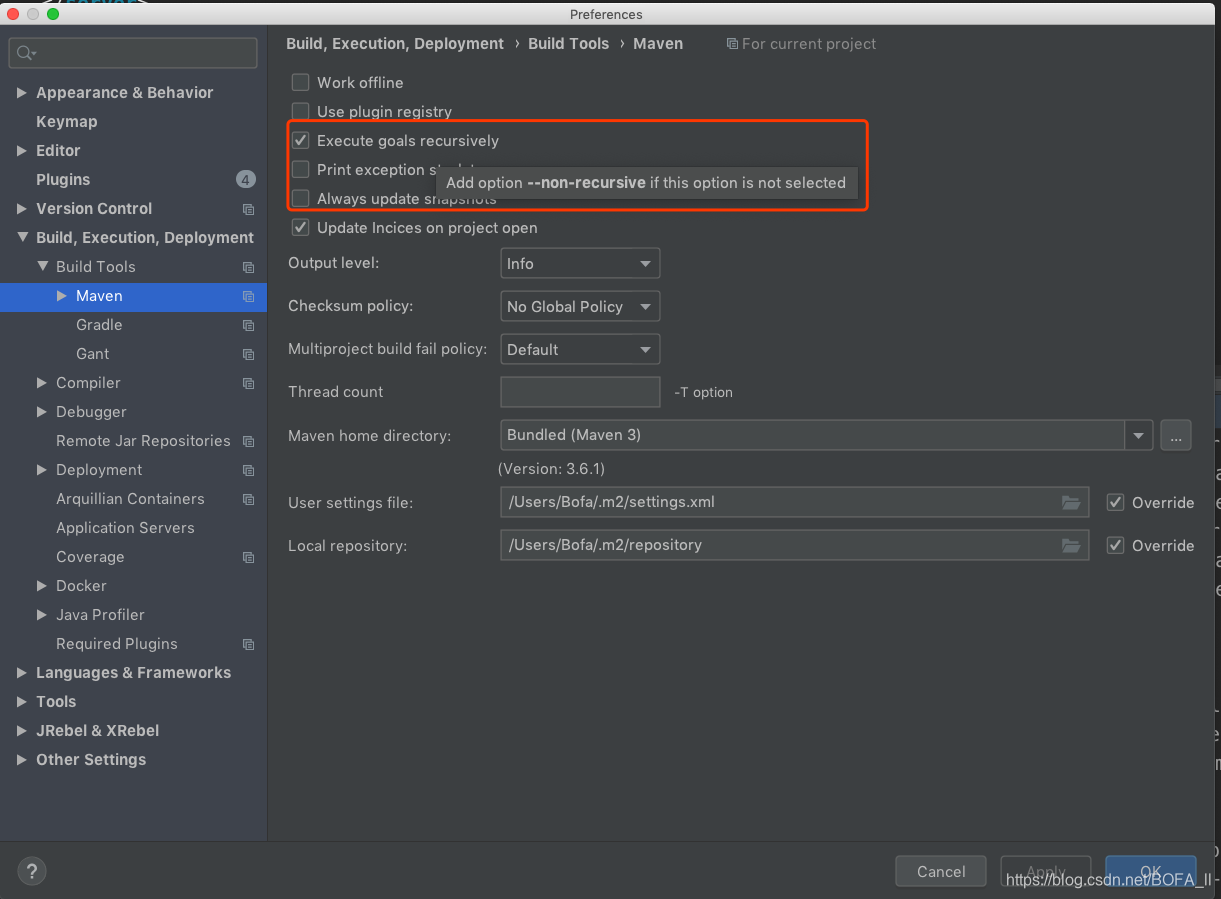The width and height of the screenshot is (1221, 899).
Task: Toggle Override for User settings file
Action: 1116,502
